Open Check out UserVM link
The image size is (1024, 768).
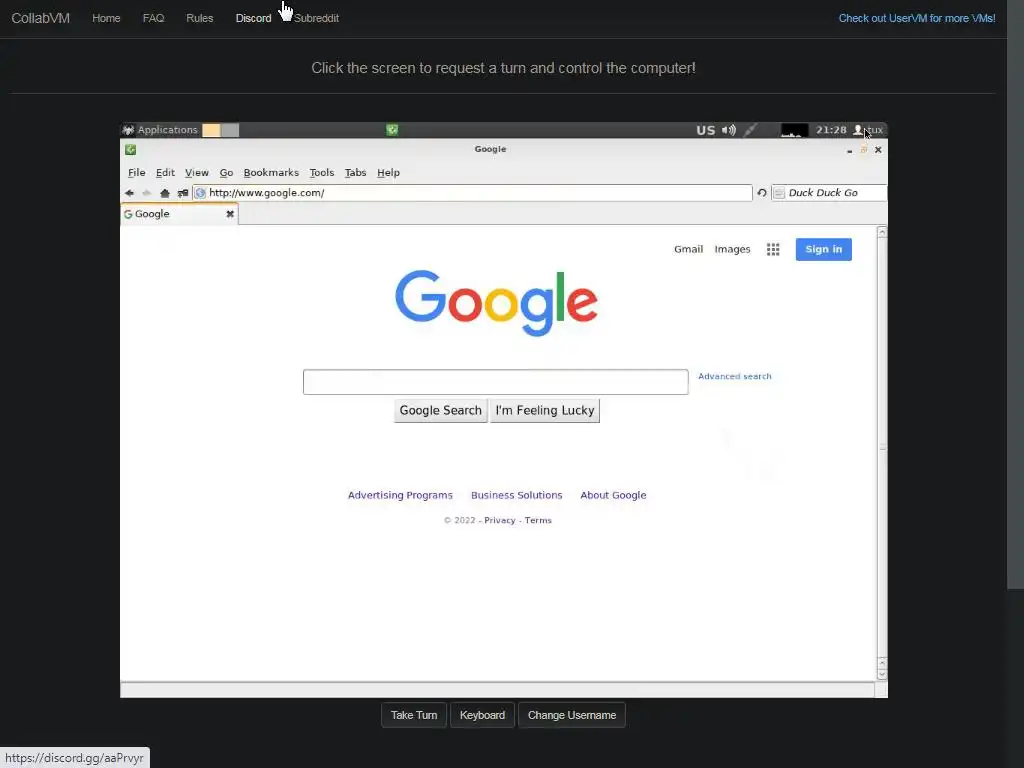917,18
